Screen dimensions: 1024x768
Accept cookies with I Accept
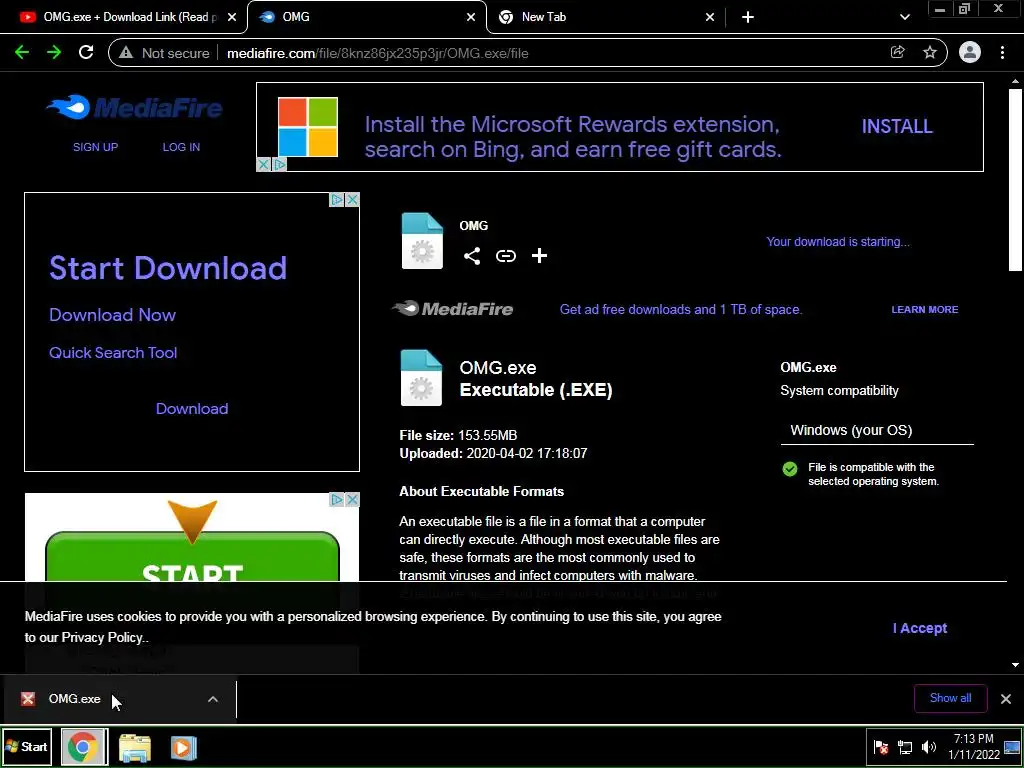pyautogui.click(x=920, y=628)
